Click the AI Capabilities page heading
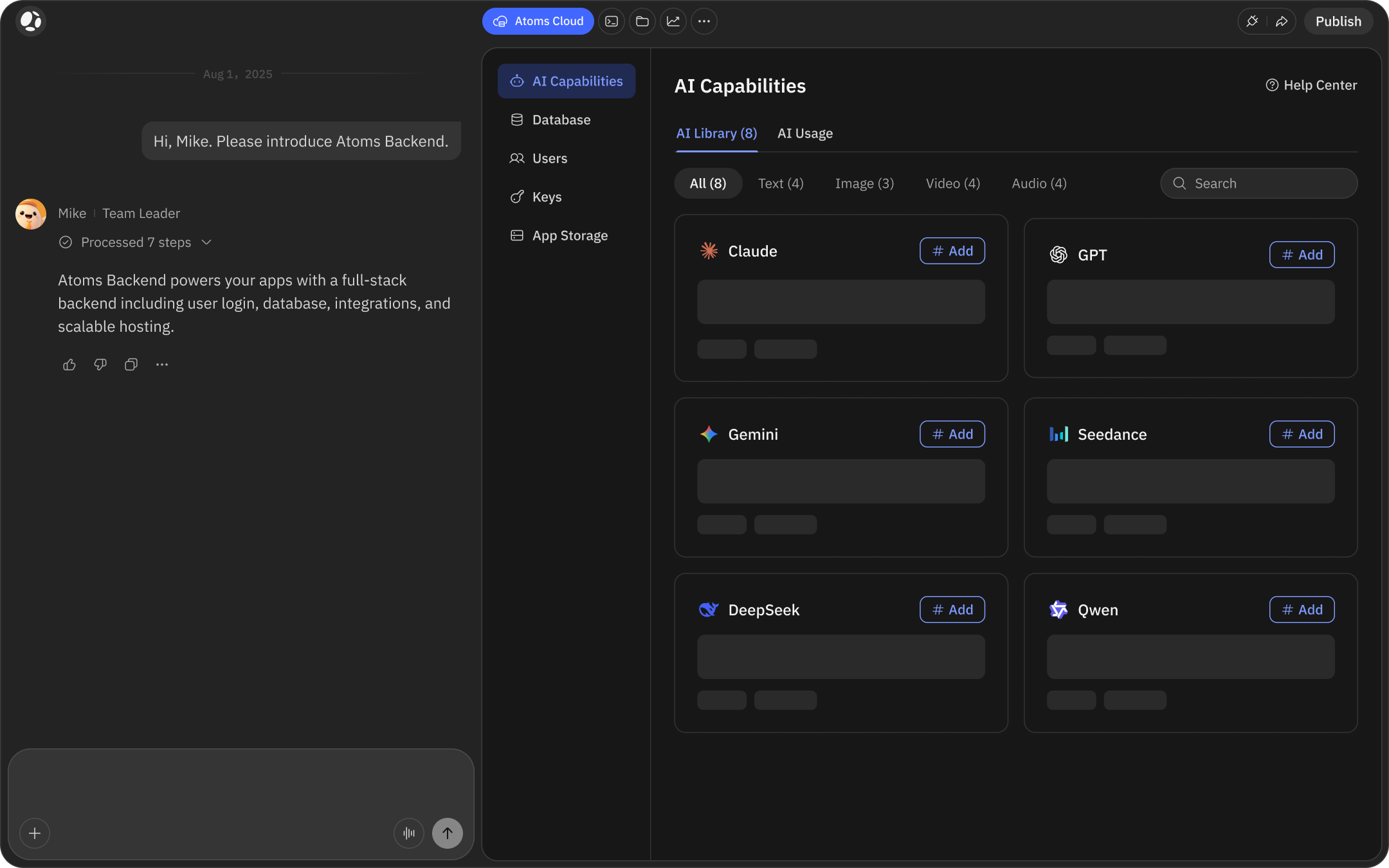 740,86
